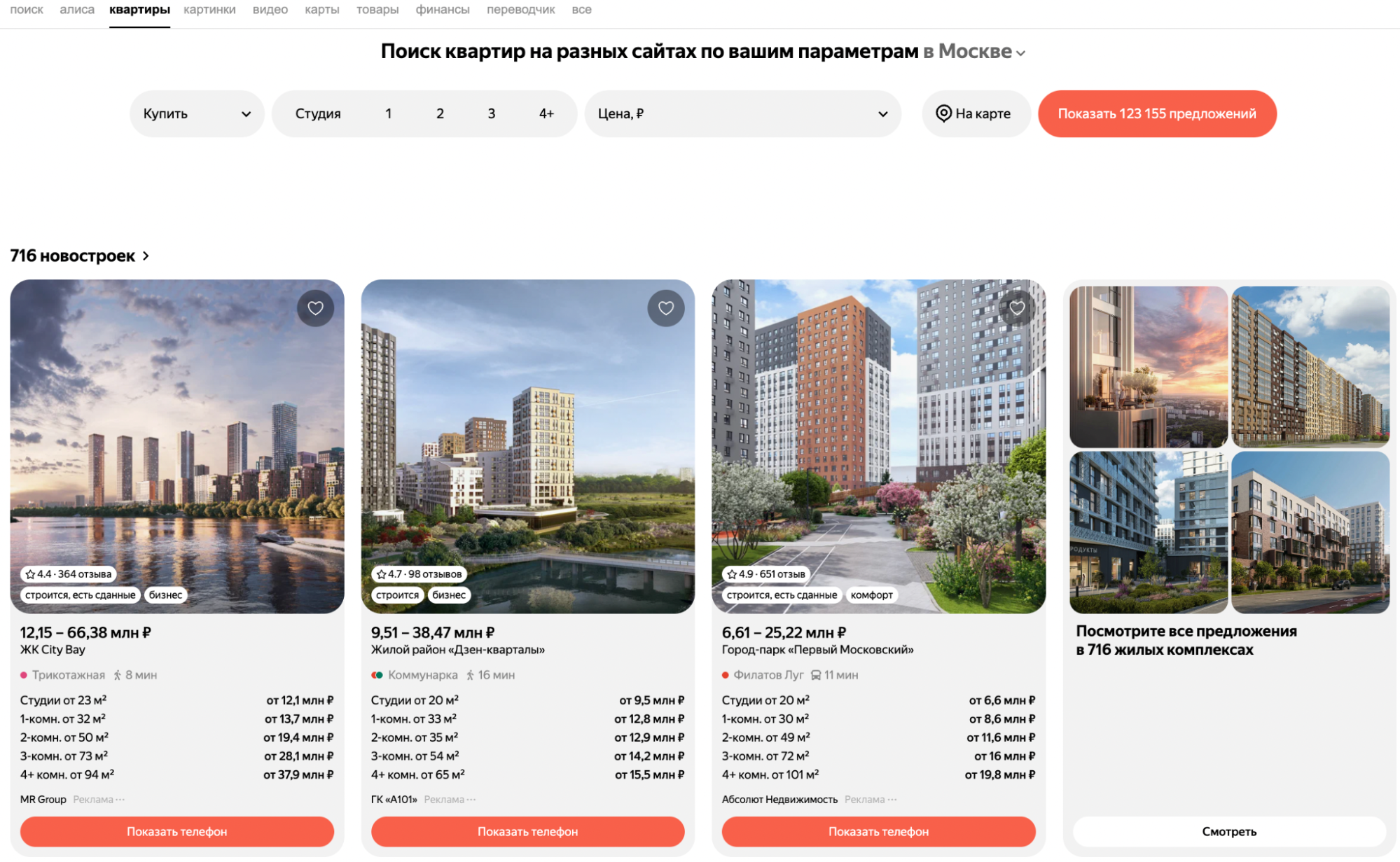Favorite the Первый Московский listing heart icon
Viewport: 1400px width, 862px height.
tap(1017, 308)
